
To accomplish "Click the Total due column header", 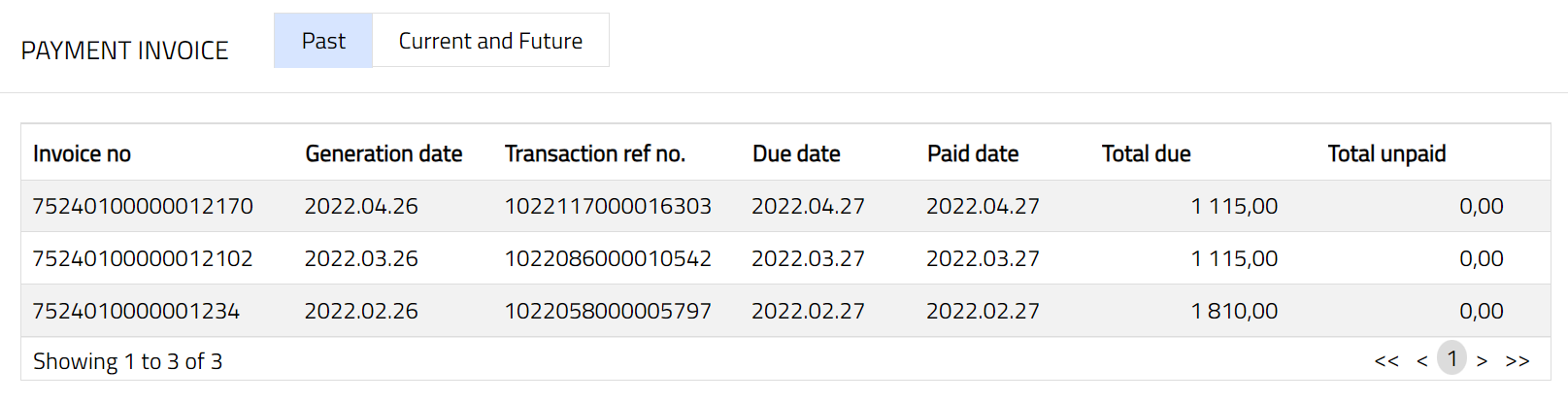I will (x=1146, y=153).
